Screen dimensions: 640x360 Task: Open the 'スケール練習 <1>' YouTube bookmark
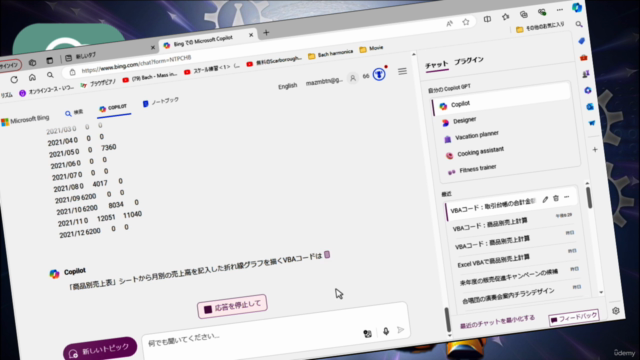pos(211,69)
